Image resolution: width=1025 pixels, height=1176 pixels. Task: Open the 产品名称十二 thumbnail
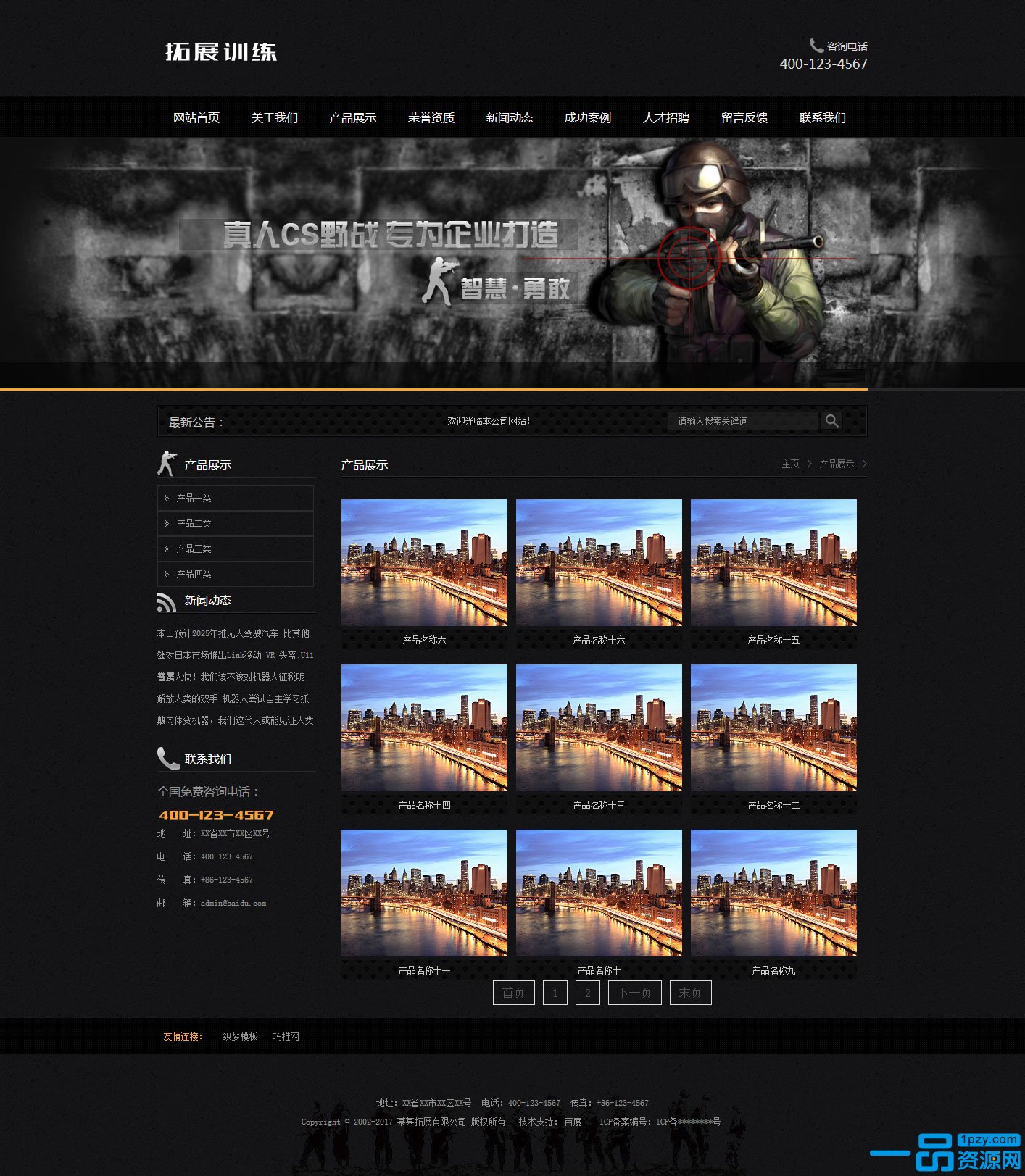tap(773, 727)
